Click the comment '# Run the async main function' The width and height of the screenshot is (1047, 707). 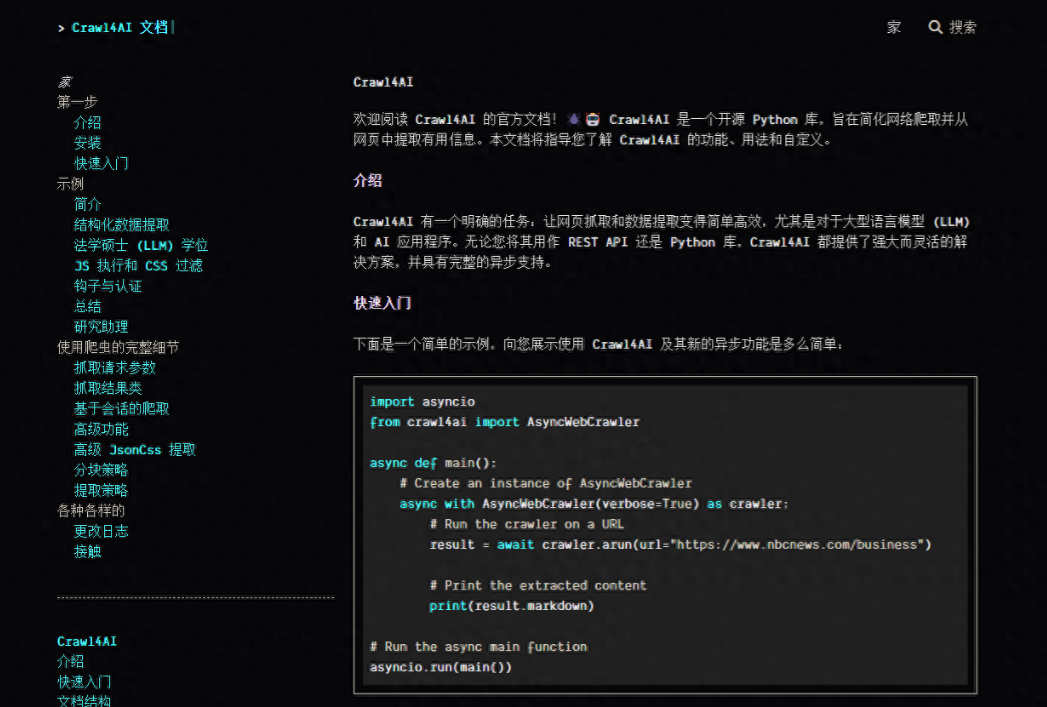click(x=479, y=647)
